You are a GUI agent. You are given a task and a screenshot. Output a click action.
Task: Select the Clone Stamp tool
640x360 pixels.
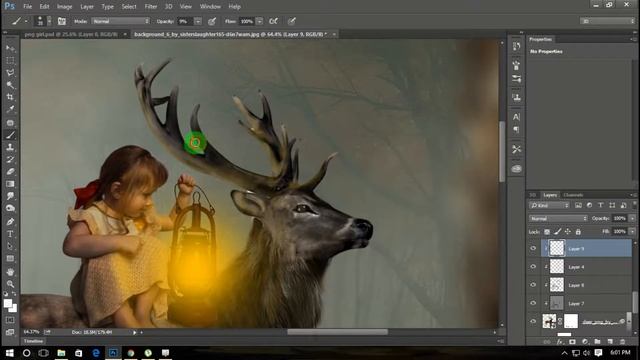(10, 147)
